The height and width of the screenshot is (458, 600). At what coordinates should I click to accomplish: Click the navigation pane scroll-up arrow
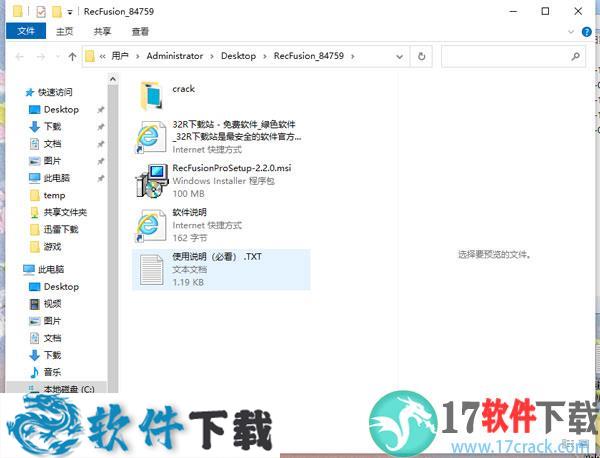113,79
